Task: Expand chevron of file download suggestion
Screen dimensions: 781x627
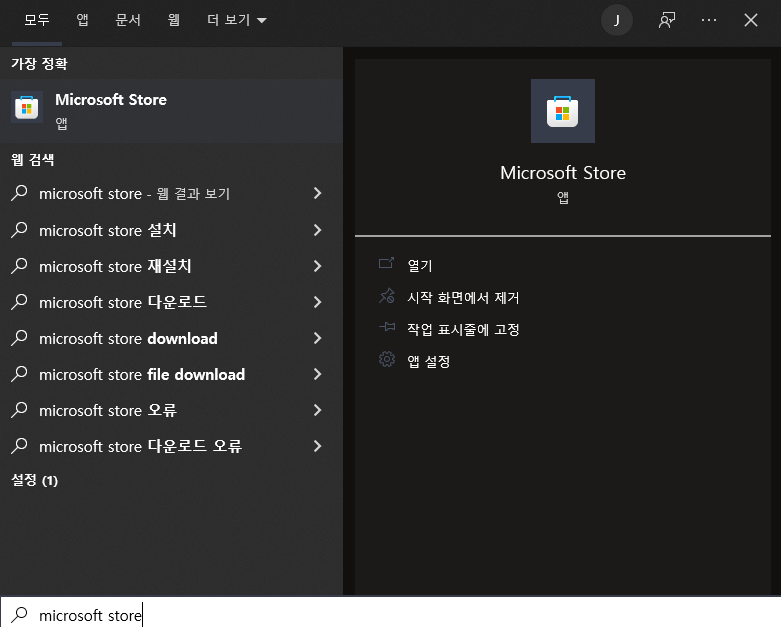Action: coord(317,374)
